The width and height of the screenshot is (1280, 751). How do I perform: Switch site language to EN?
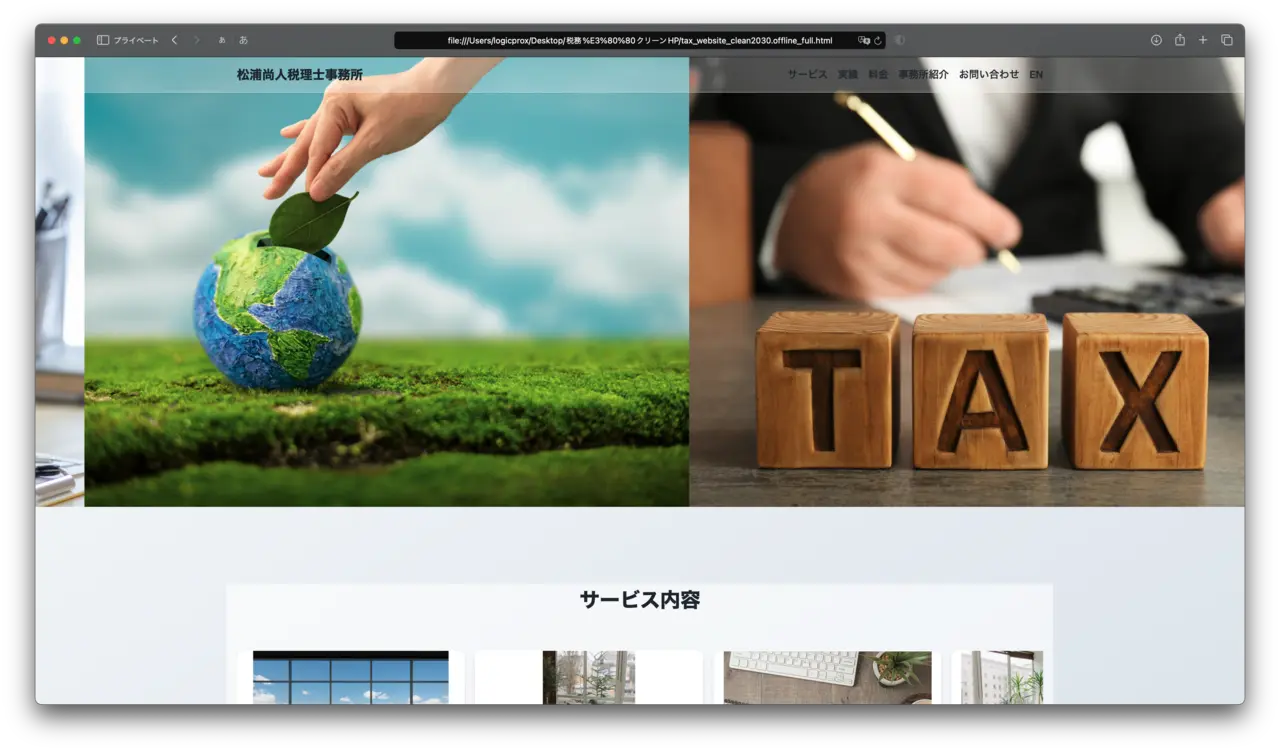click(1036, 74)
